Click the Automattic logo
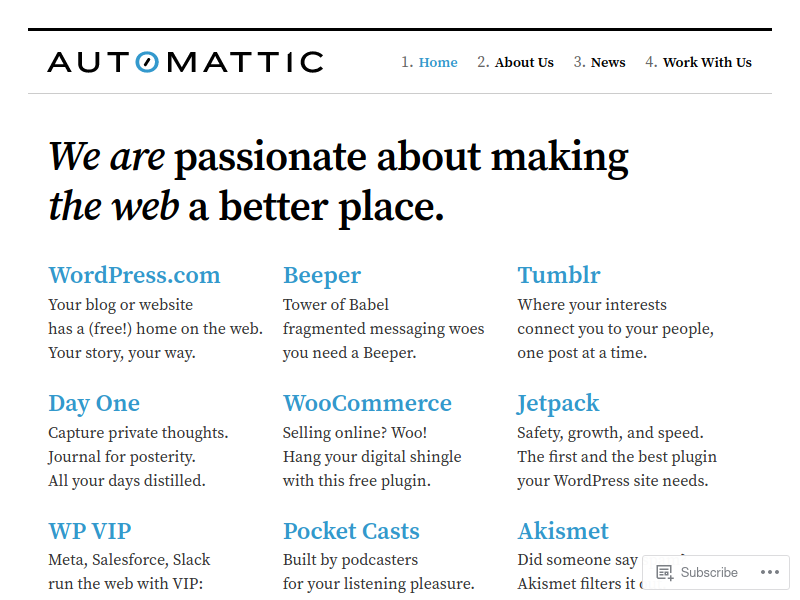This screenshot has height=600, width=800. [x=185, y=62]
